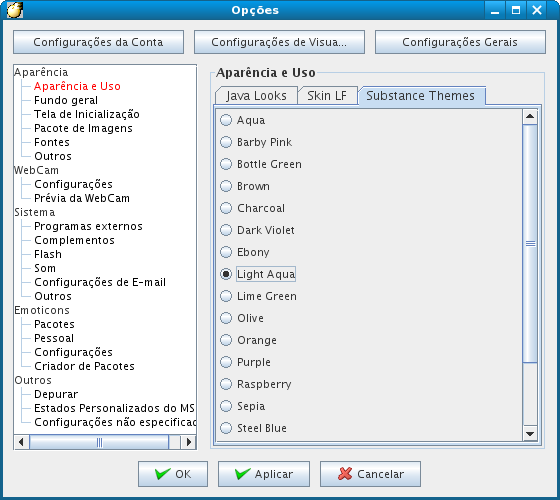Open the Fundo geral tree item
Image resolution: width=560 pixels, height=500 pixels.
[x=66, y=100]
